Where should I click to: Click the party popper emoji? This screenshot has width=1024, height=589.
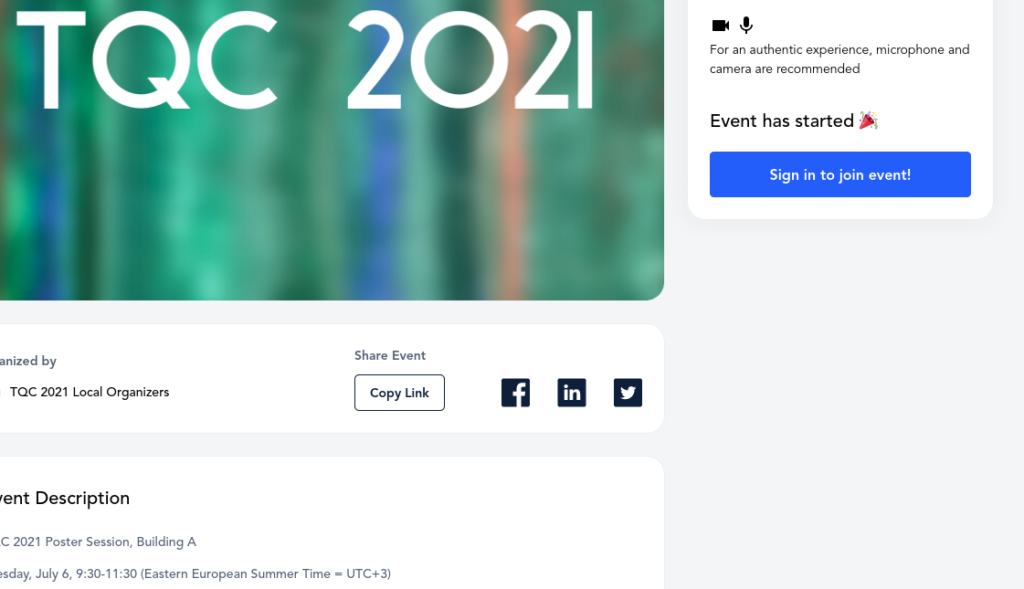(x=868, y=121)
